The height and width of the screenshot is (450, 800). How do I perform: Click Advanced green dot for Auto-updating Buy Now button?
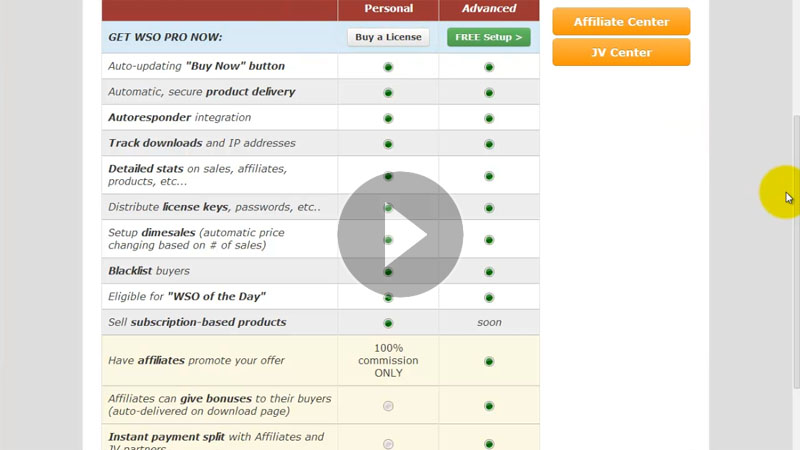pos(489,67)
